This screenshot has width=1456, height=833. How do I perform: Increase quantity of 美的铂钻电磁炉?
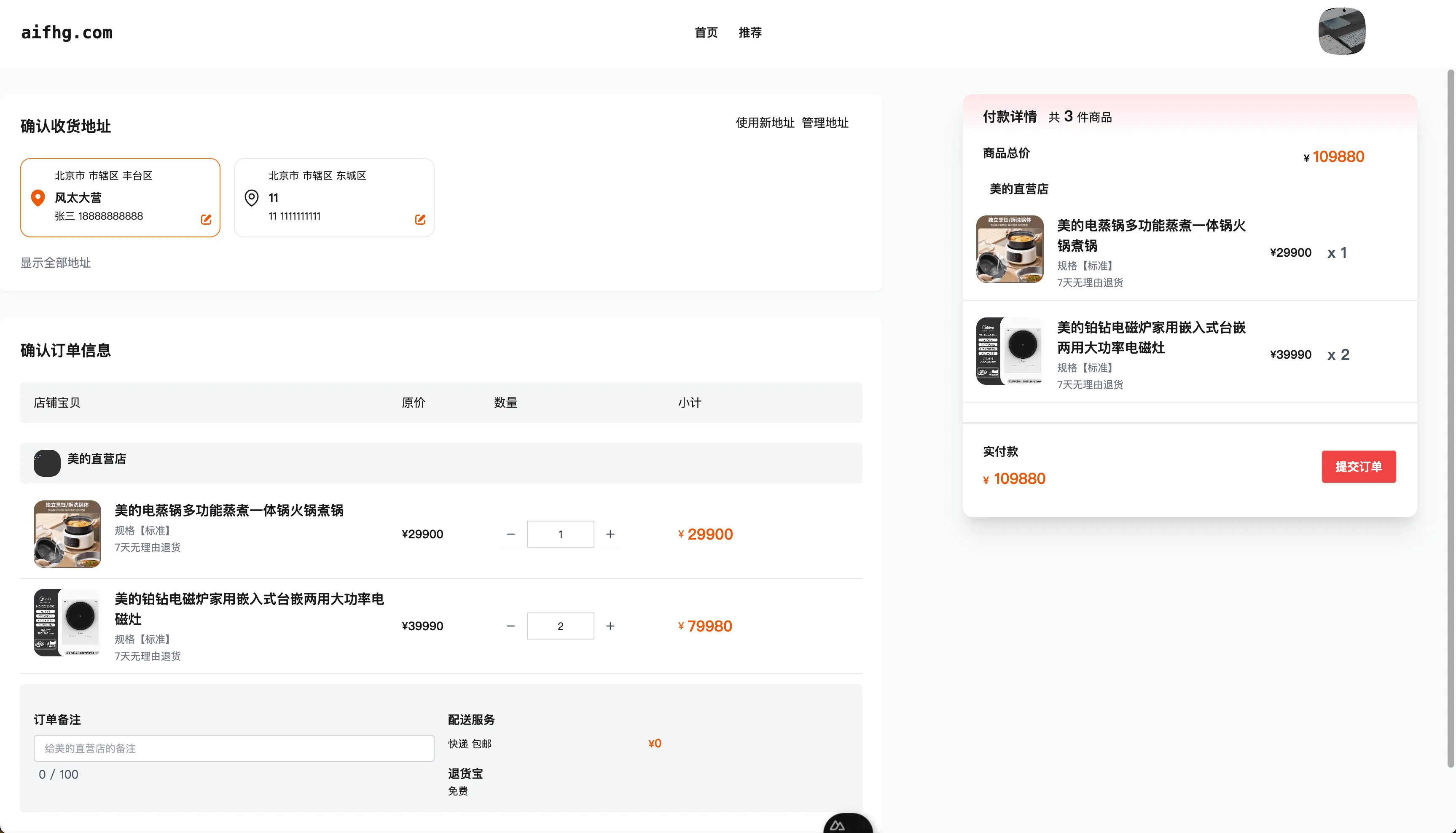point(610,626)
